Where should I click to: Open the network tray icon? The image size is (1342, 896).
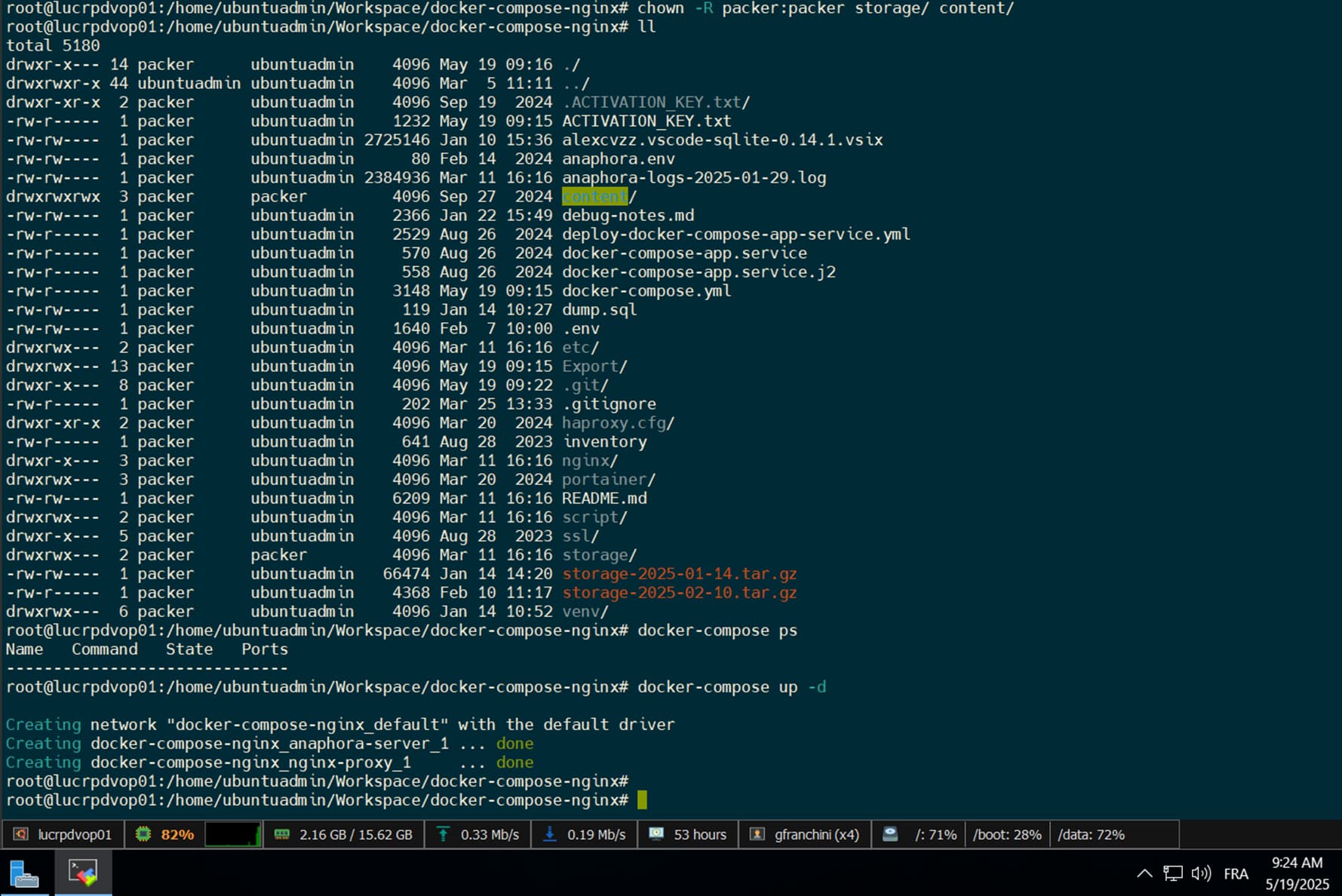click(x=1173, y=873)
